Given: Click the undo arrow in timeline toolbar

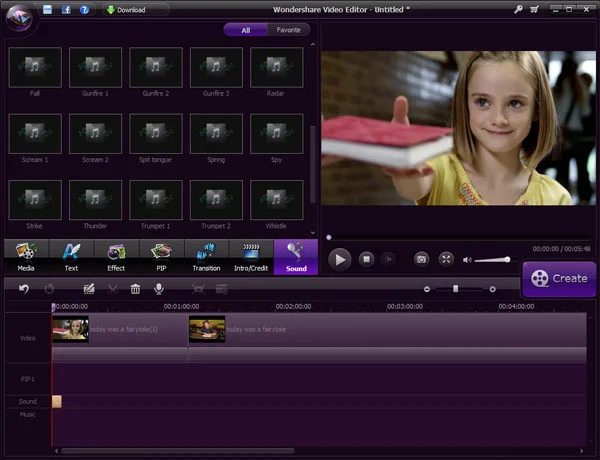Looking at the screenshot, I should pyautogui.click(x=24, y=288).
